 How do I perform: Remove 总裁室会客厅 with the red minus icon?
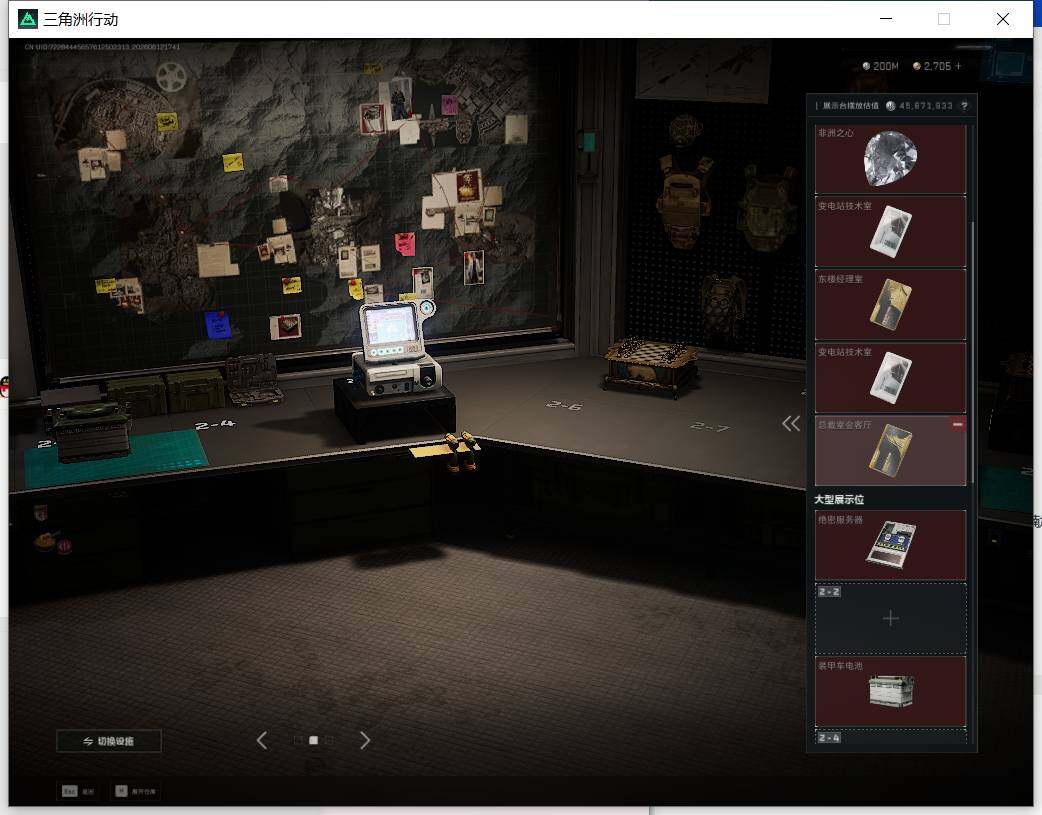[958, 424]
